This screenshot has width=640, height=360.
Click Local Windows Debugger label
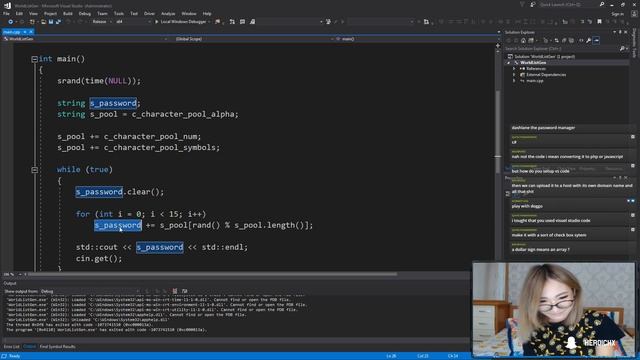pos(183,22)
